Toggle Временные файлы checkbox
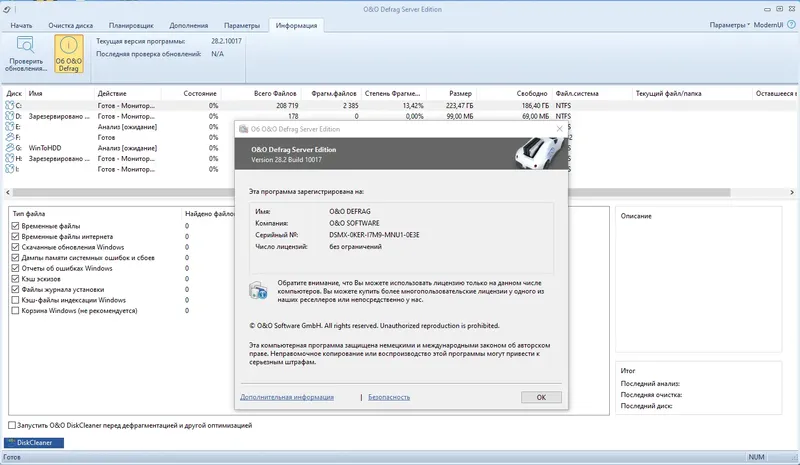The height and width of the screenshot is (465, 800). click(15, 226)
